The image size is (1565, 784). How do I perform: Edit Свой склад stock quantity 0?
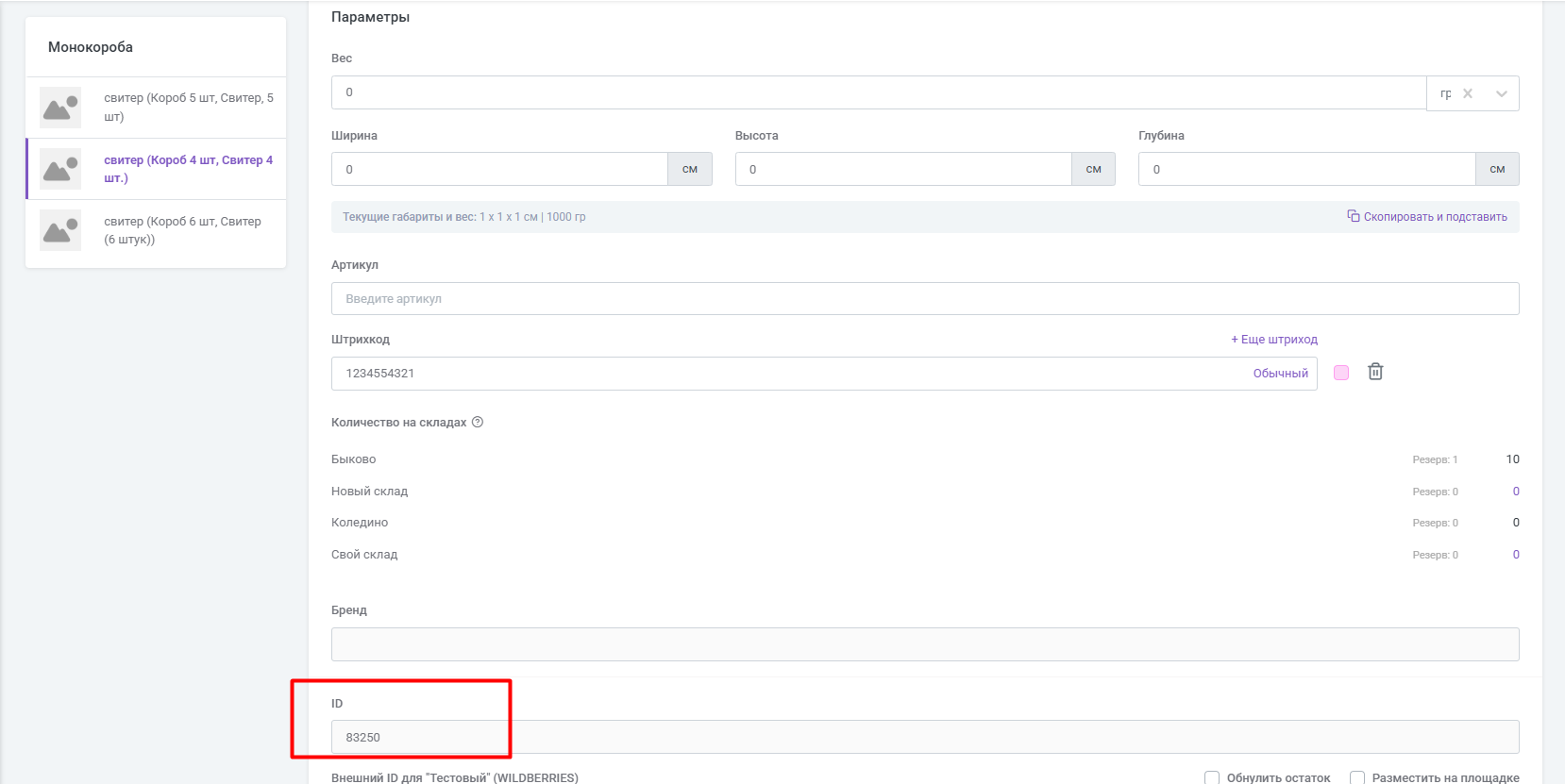tap(1516, 555)
